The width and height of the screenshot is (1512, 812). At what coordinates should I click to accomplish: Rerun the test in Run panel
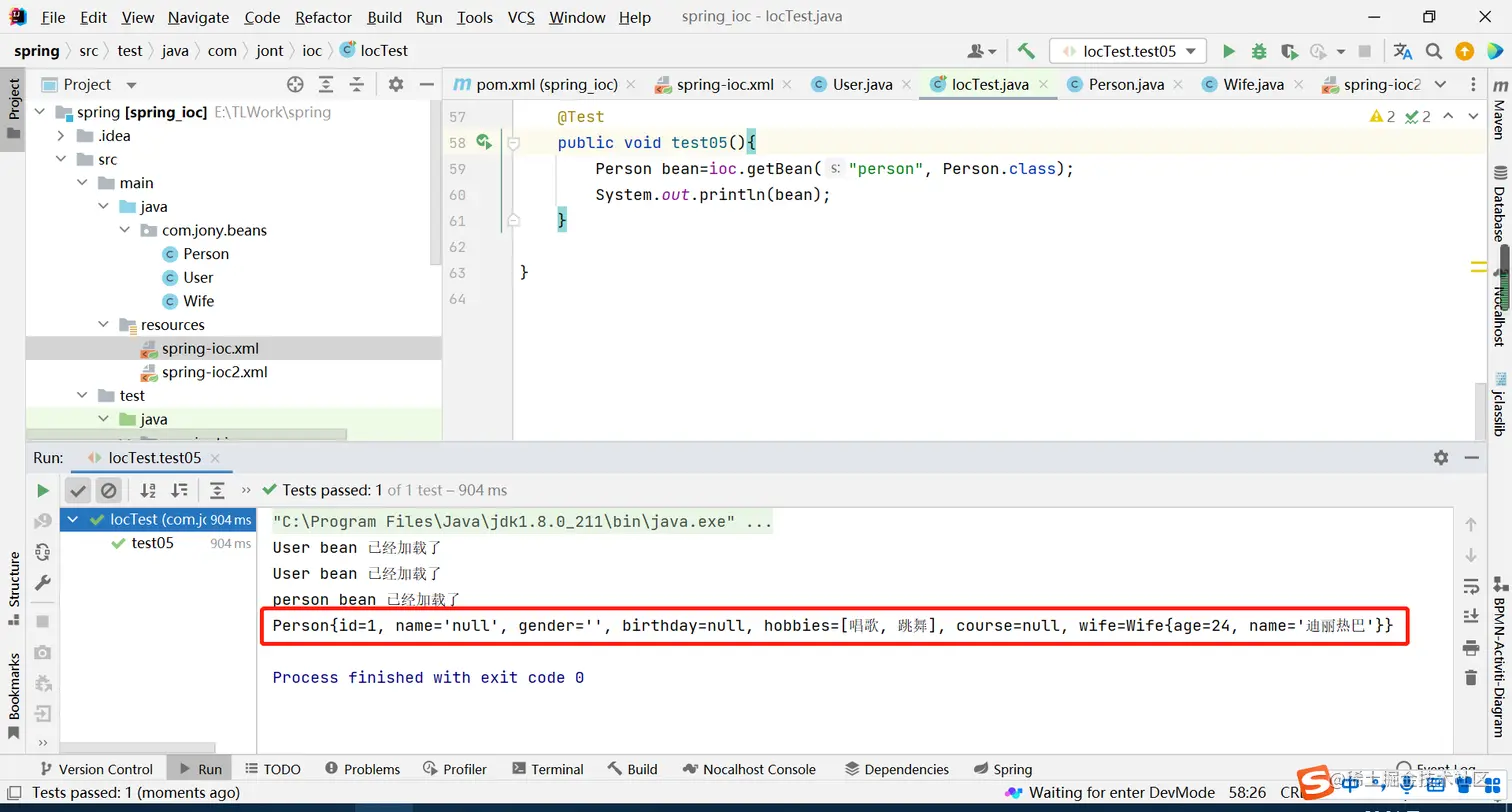point(43,490)
